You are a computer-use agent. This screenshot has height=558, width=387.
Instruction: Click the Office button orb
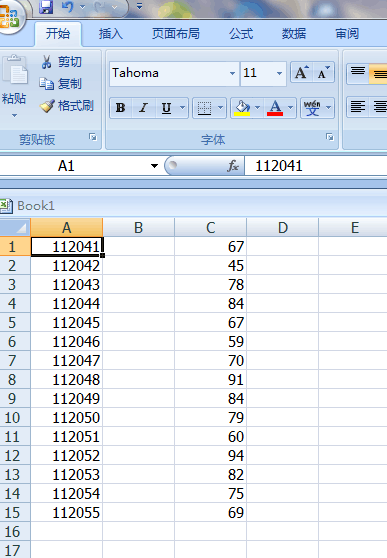pos(10,16)
